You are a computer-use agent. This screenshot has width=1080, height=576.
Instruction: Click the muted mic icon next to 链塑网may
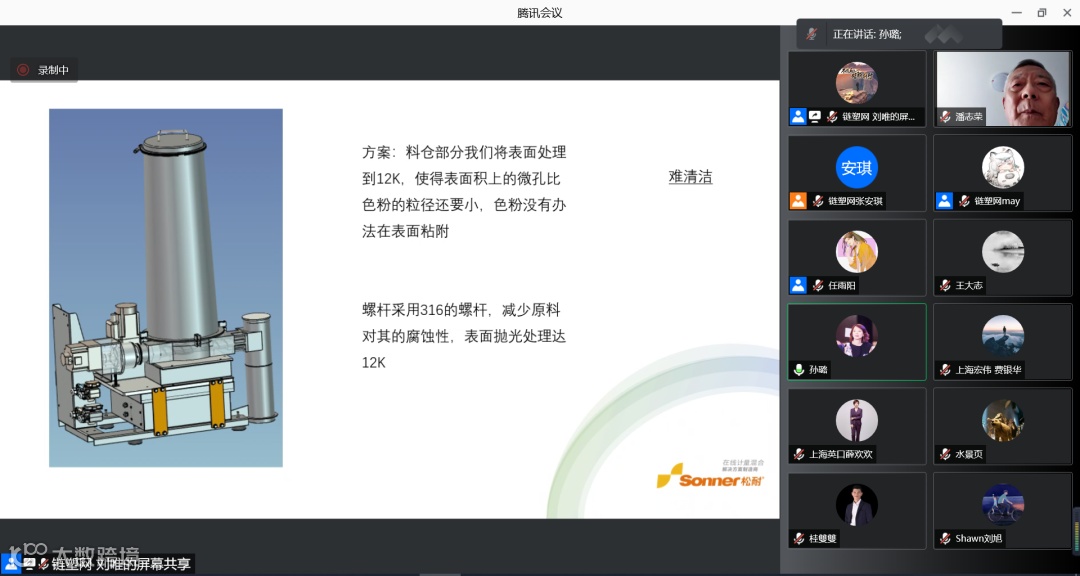[x=964, y=200]
